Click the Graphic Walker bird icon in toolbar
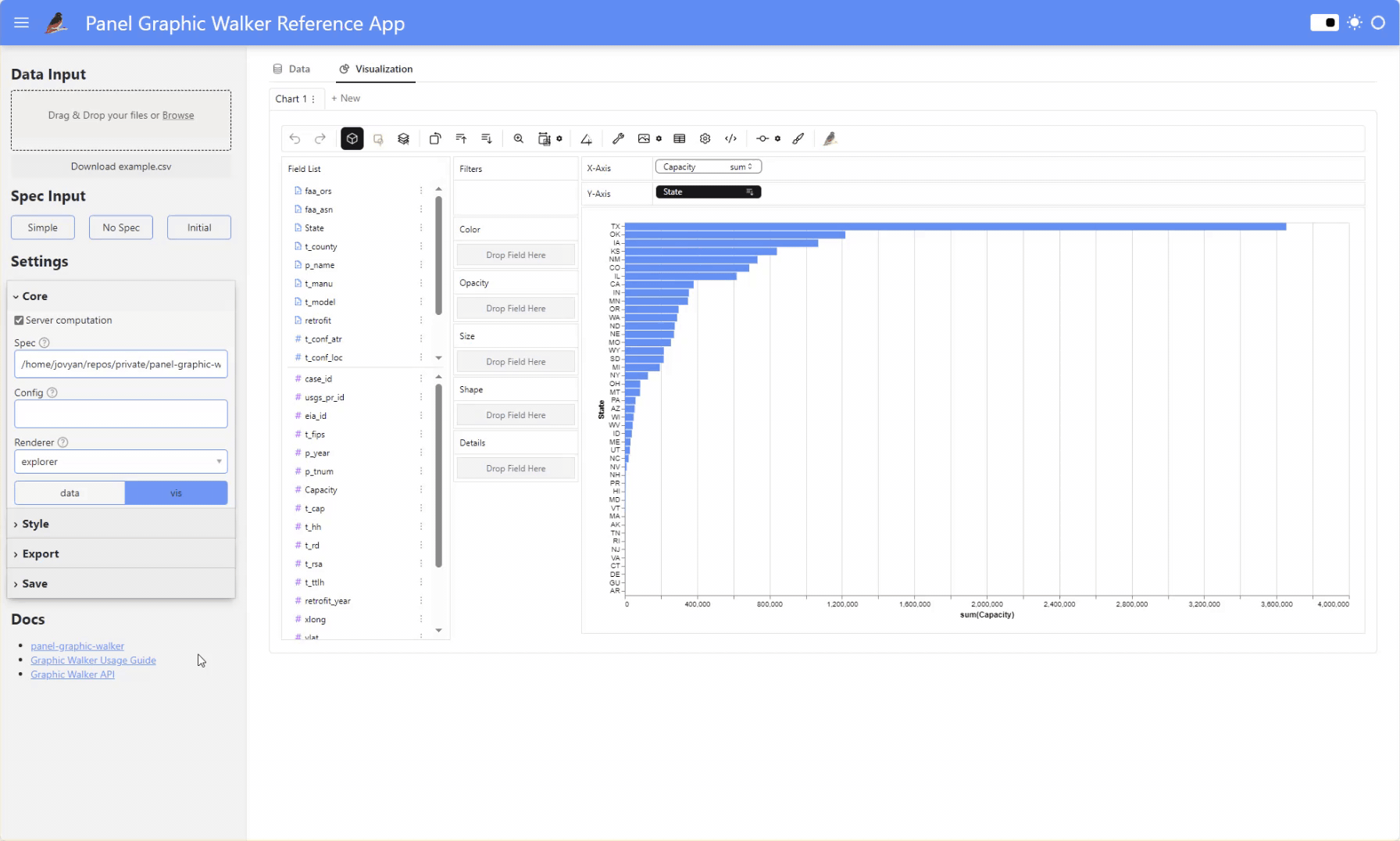Image resolution: width=1400 pixels, height=841 pixels. coord(830,138)
